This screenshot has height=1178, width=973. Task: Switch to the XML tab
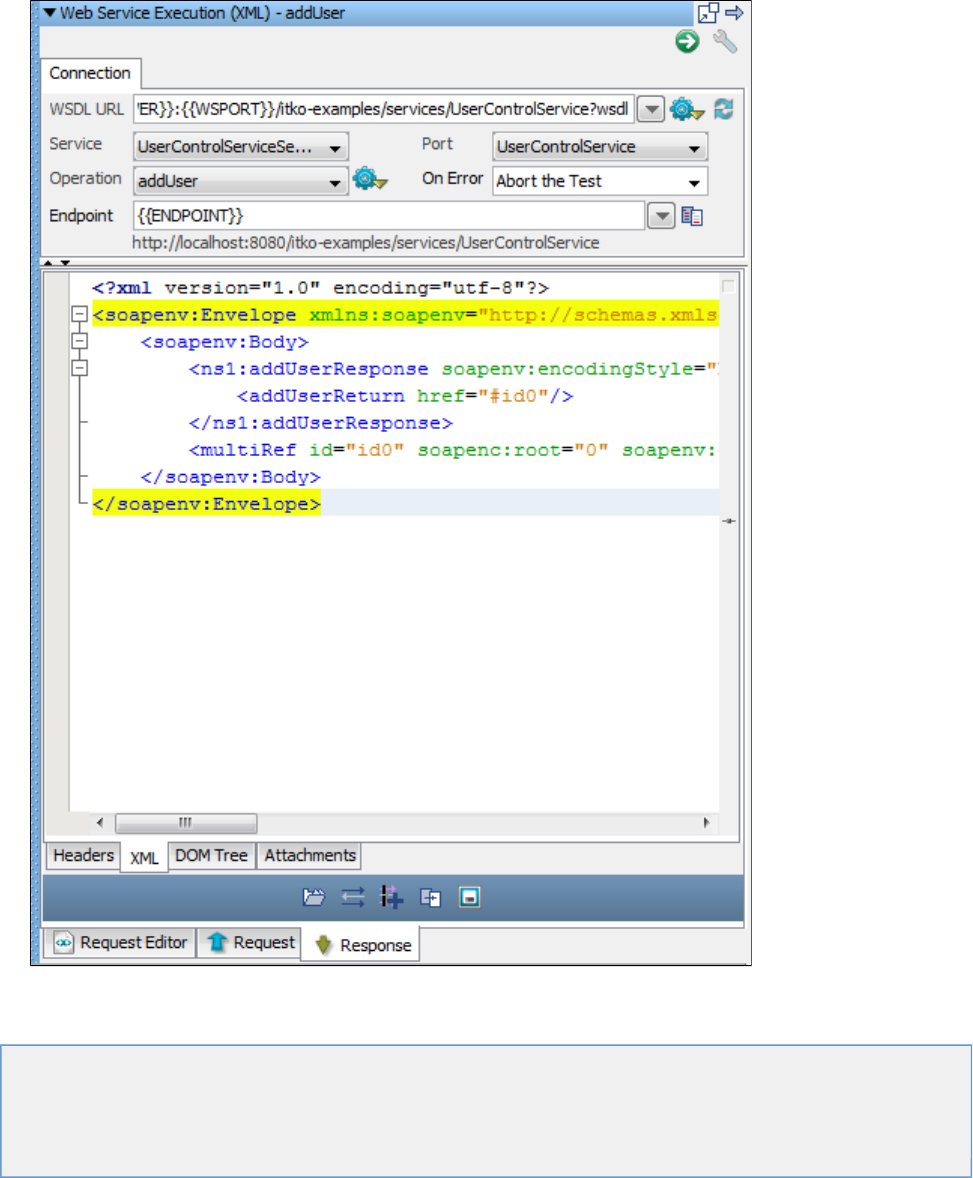144,858
